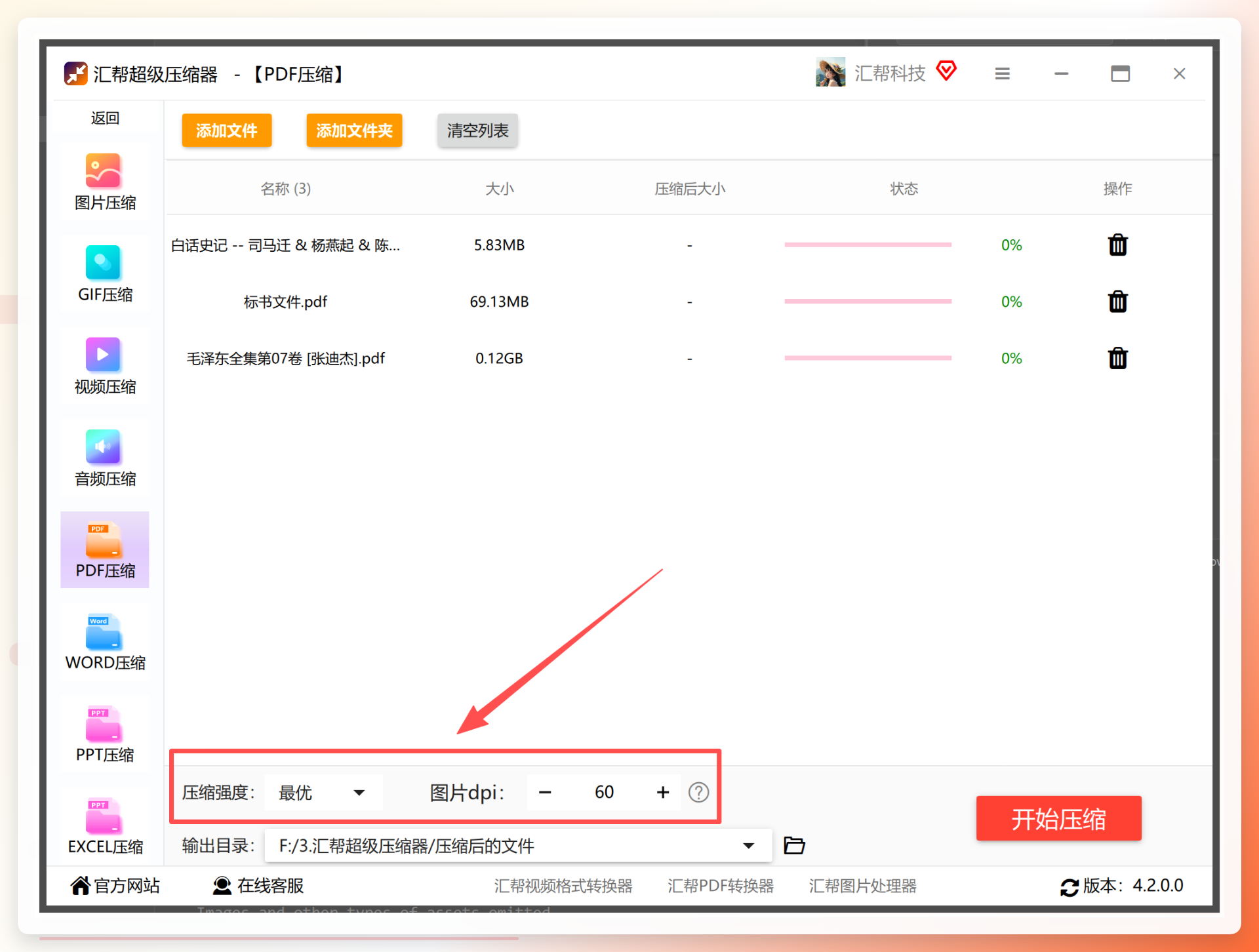This screenshot has height=952, width=1259.
Task: Open the output folder browse icon
Action: [x=794, y=846]
